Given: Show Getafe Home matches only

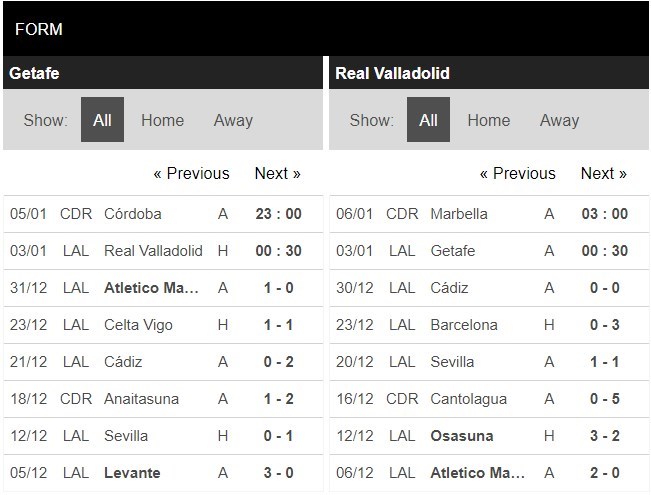Looking at the screenshot, I should point(162,120).
